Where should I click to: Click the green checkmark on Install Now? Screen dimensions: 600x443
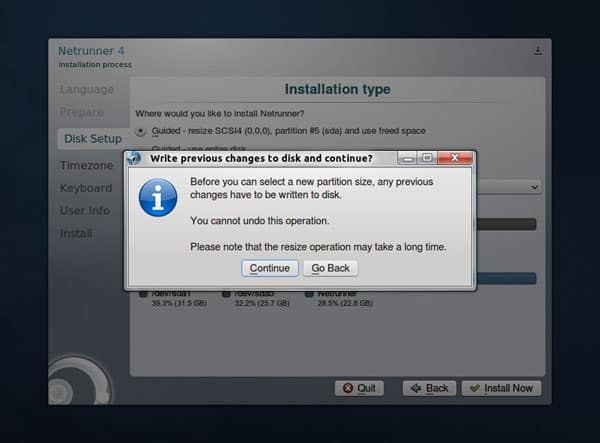pos(475,388)
